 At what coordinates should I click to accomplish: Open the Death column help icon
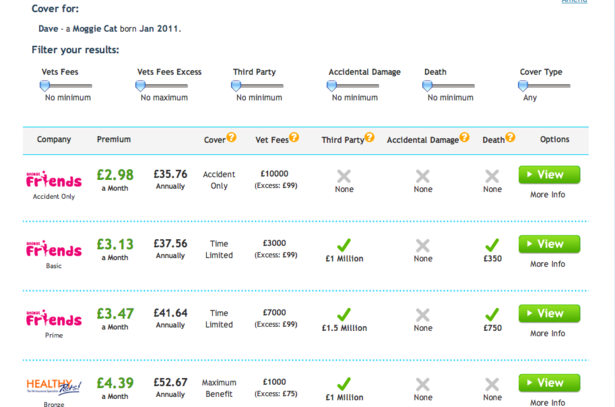(510, 137)
